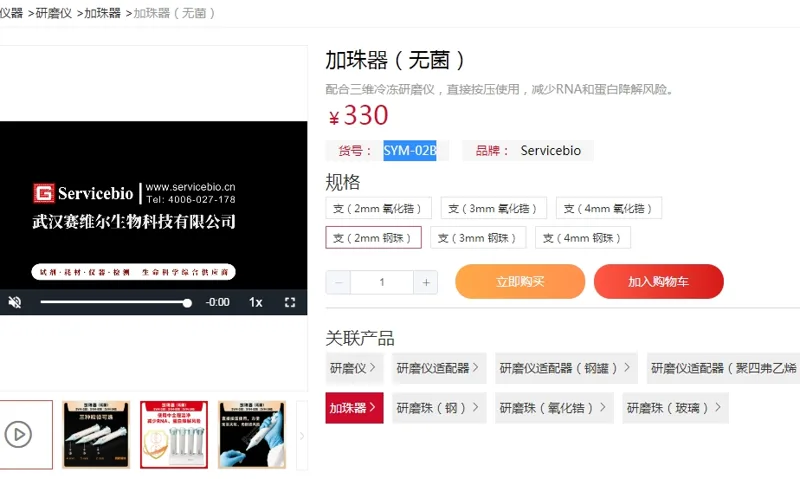Change the 1x playback speed
The height and width of the screenshot is (479, 800).
click(255, 302)
